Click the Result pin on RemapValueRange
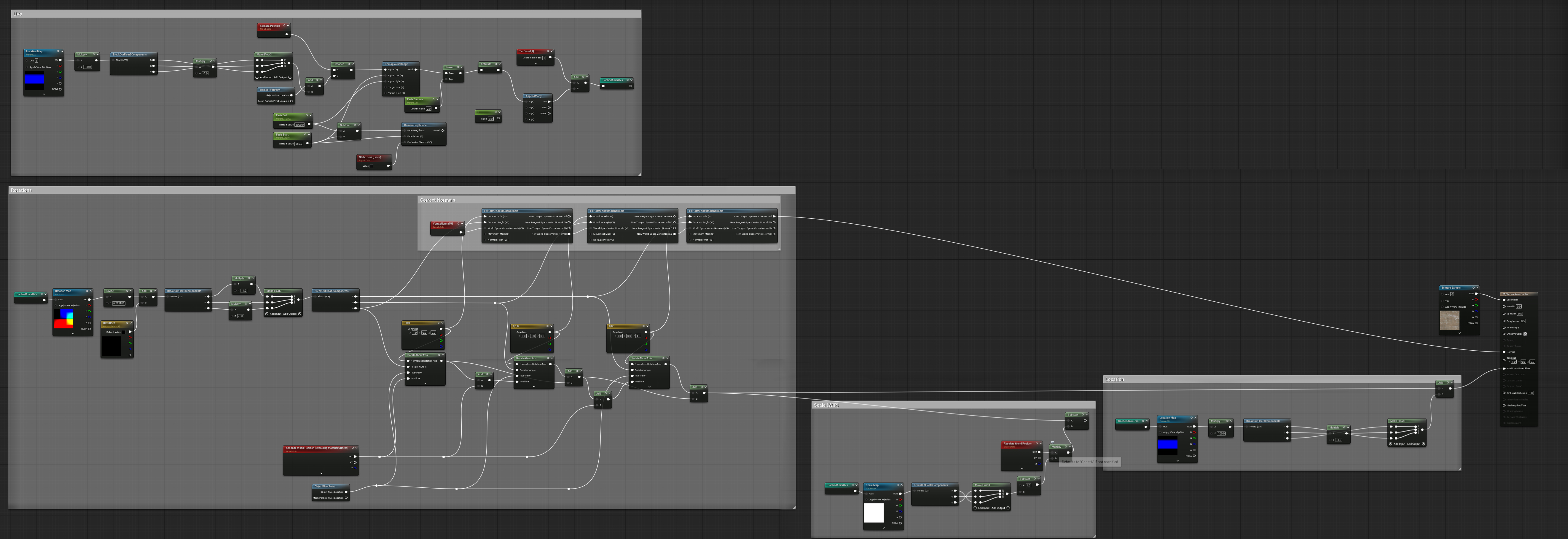 click(416, 69)
